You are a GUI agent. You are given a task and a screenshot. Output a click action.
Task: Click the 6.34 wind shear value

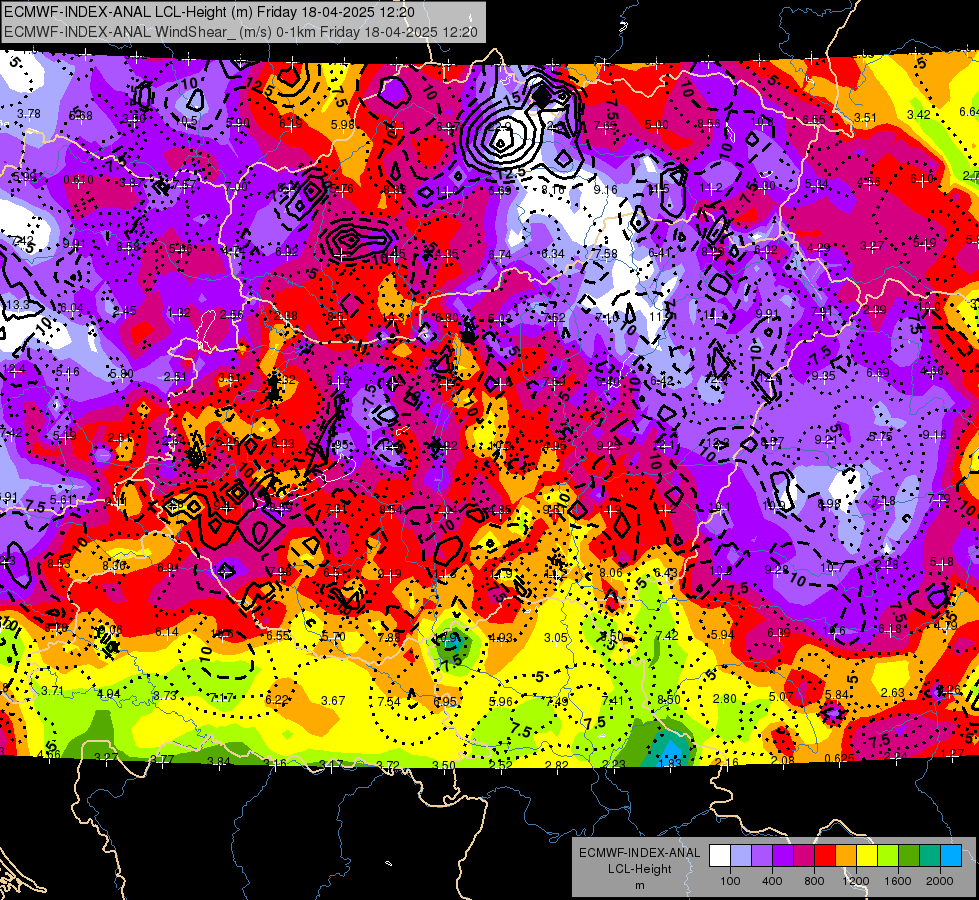[553, 254]
